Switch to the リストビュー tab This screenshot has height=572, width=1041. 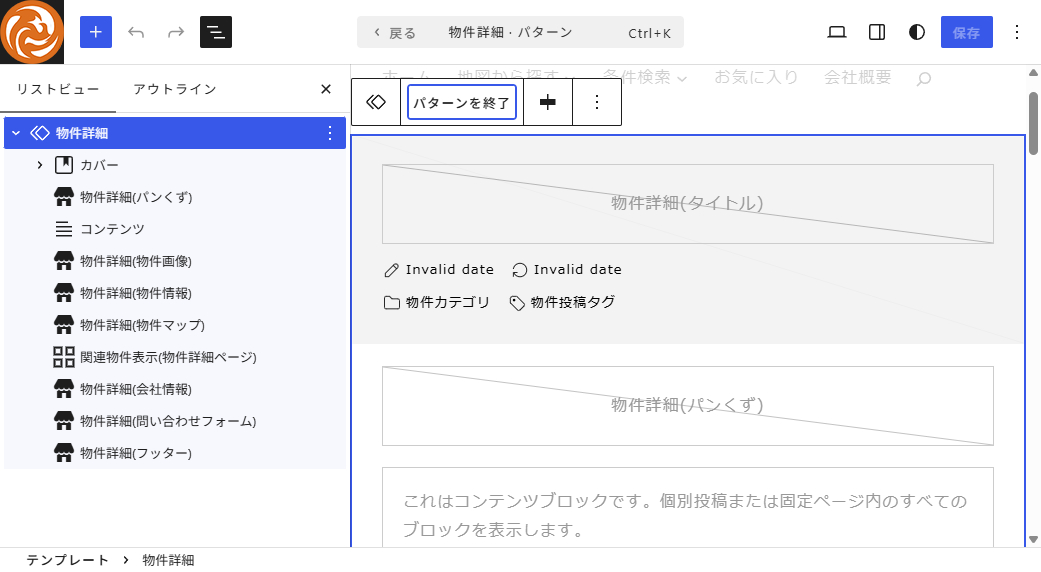coord(58,89)
